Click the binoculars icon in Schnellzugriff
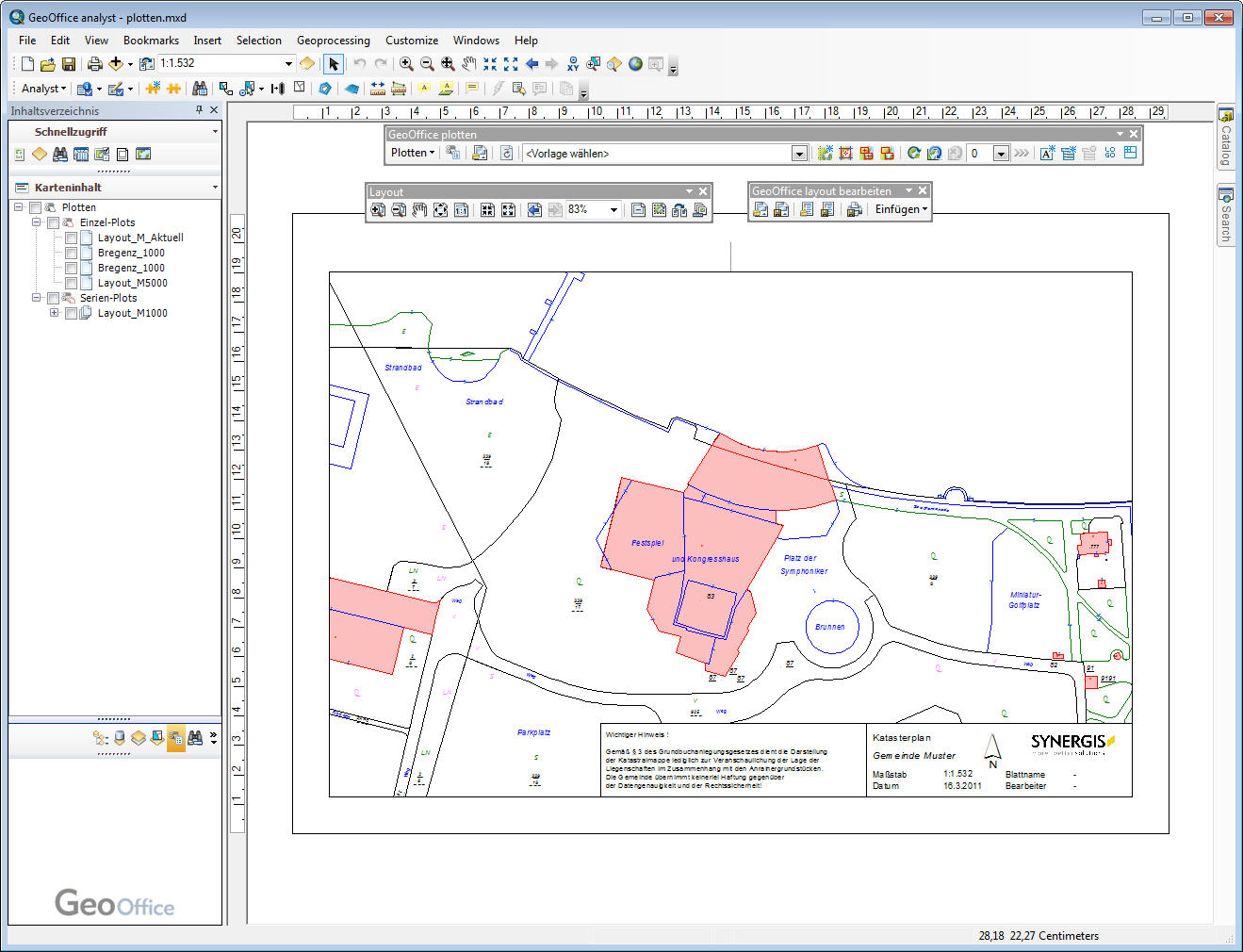The height and width of the screenshot is (952, 1243). pyautogui.click(x=60, y=154)
